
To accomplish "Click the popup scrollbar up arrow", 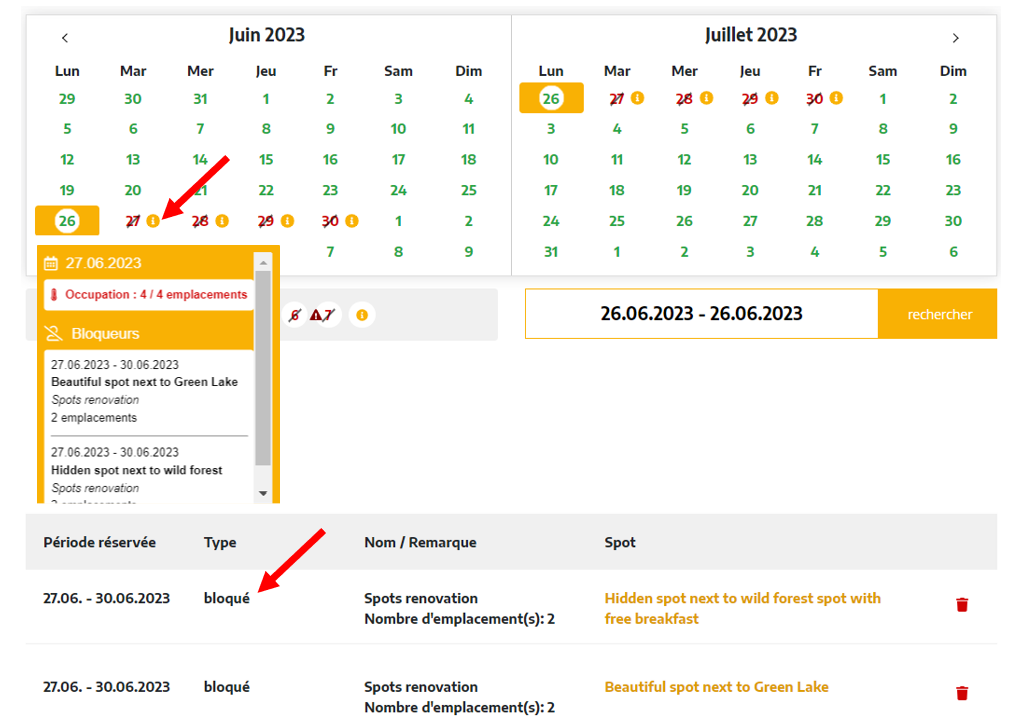I will (264, 261).
